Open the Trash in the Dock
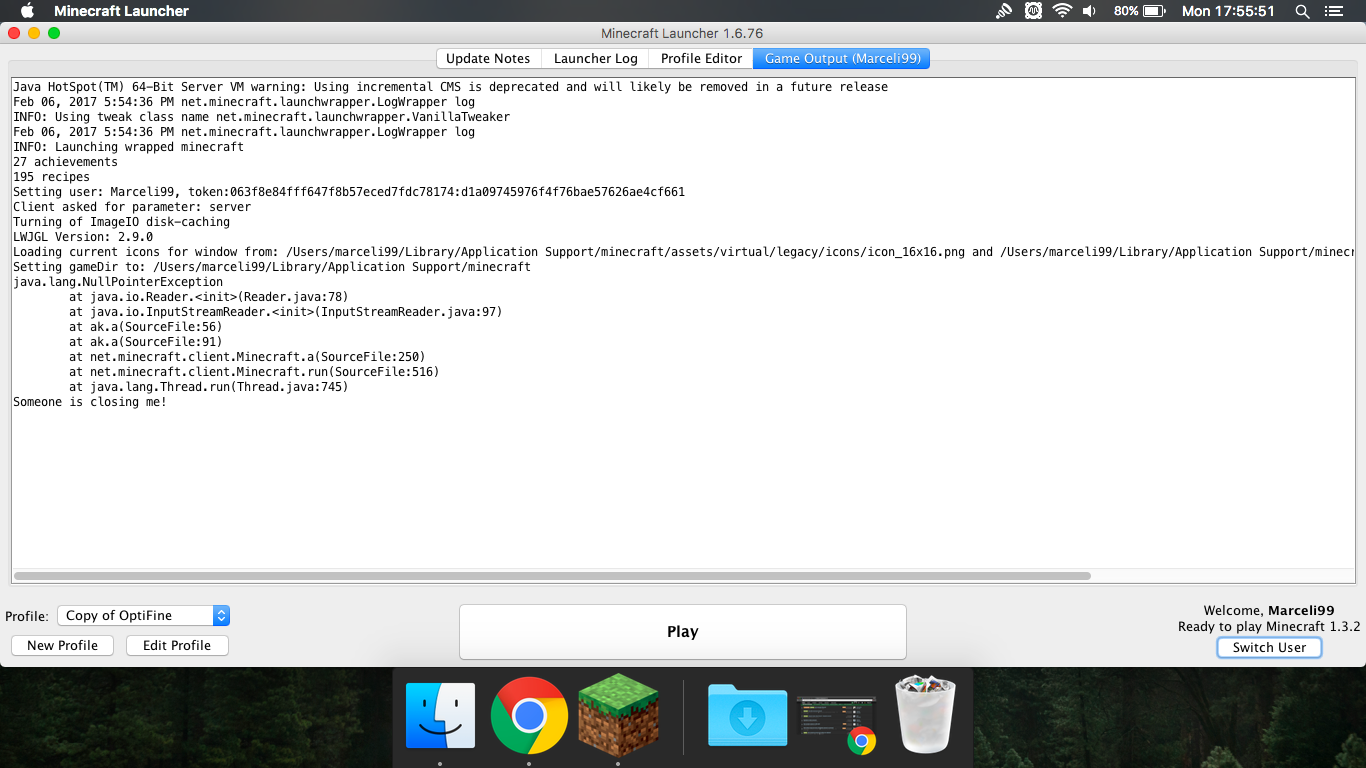Viewport: 1366px width, 768px height. tap(926, 713)
